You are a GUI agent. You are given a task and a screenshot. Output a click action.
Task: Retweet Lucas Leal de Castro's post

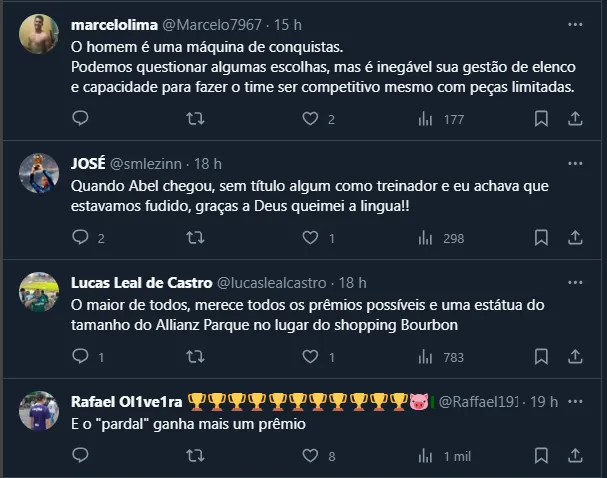click(x=196, y=357)
